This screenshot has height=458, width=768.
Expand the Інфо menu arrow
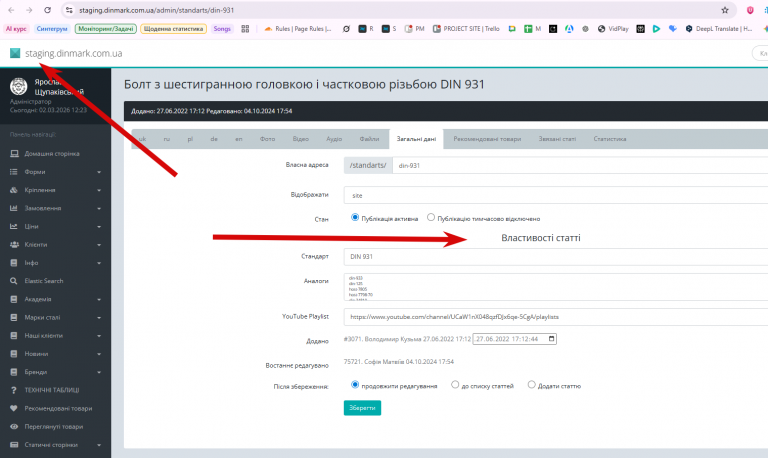(x=99, y=264)
